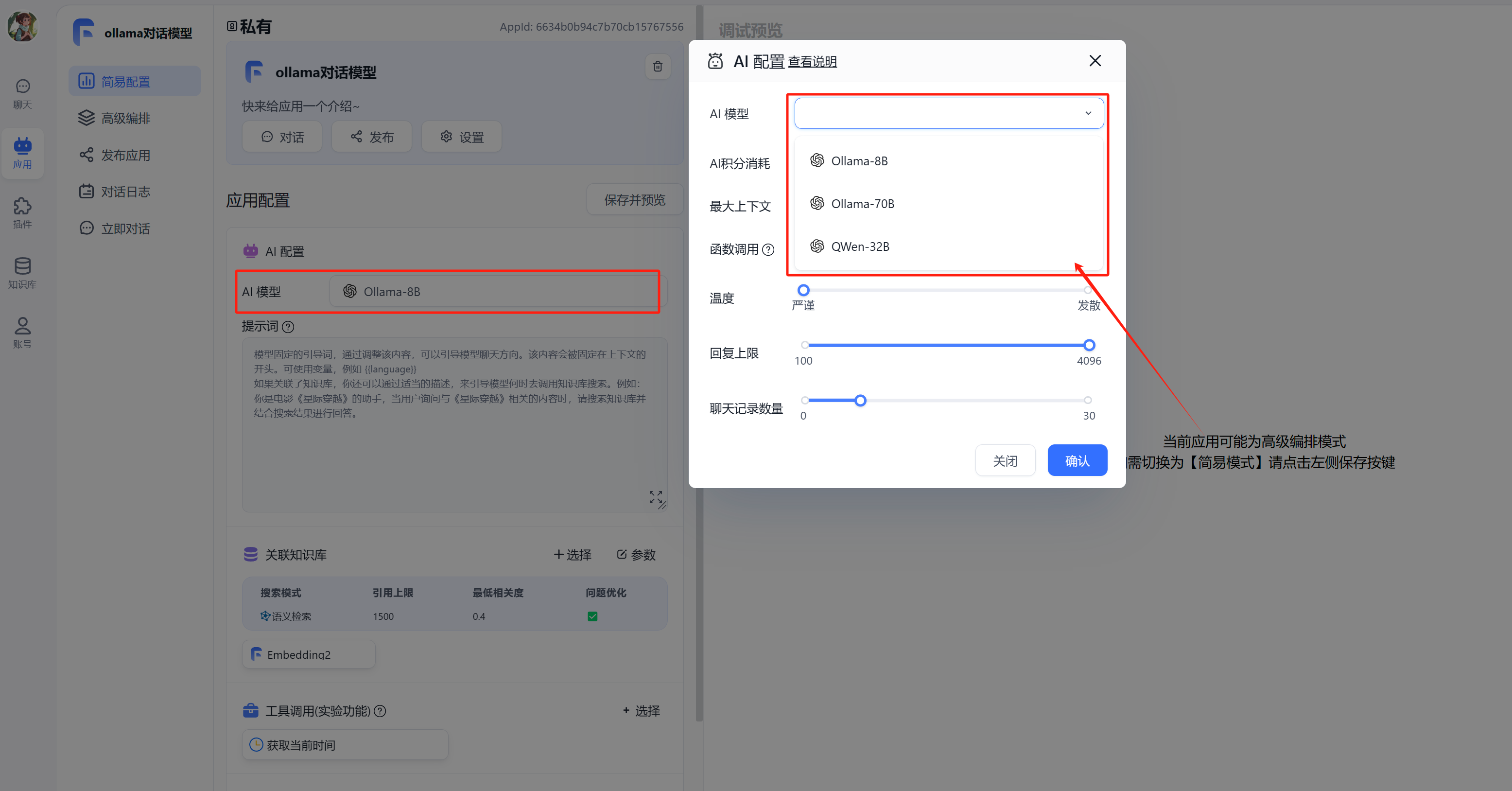Click help icon next to 函数调用

click(768, 249)
